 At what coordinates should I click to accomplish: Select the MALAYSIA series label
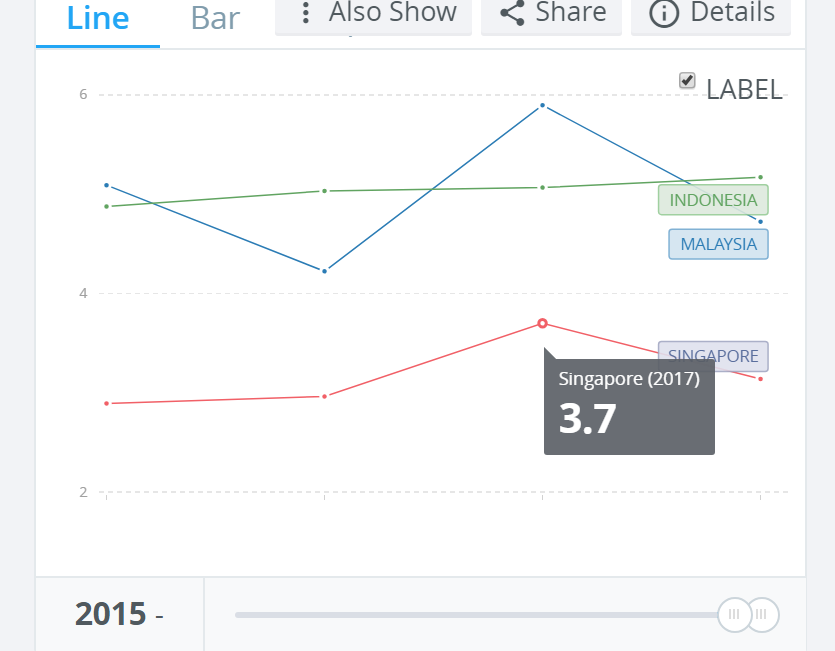coord(718,244)
